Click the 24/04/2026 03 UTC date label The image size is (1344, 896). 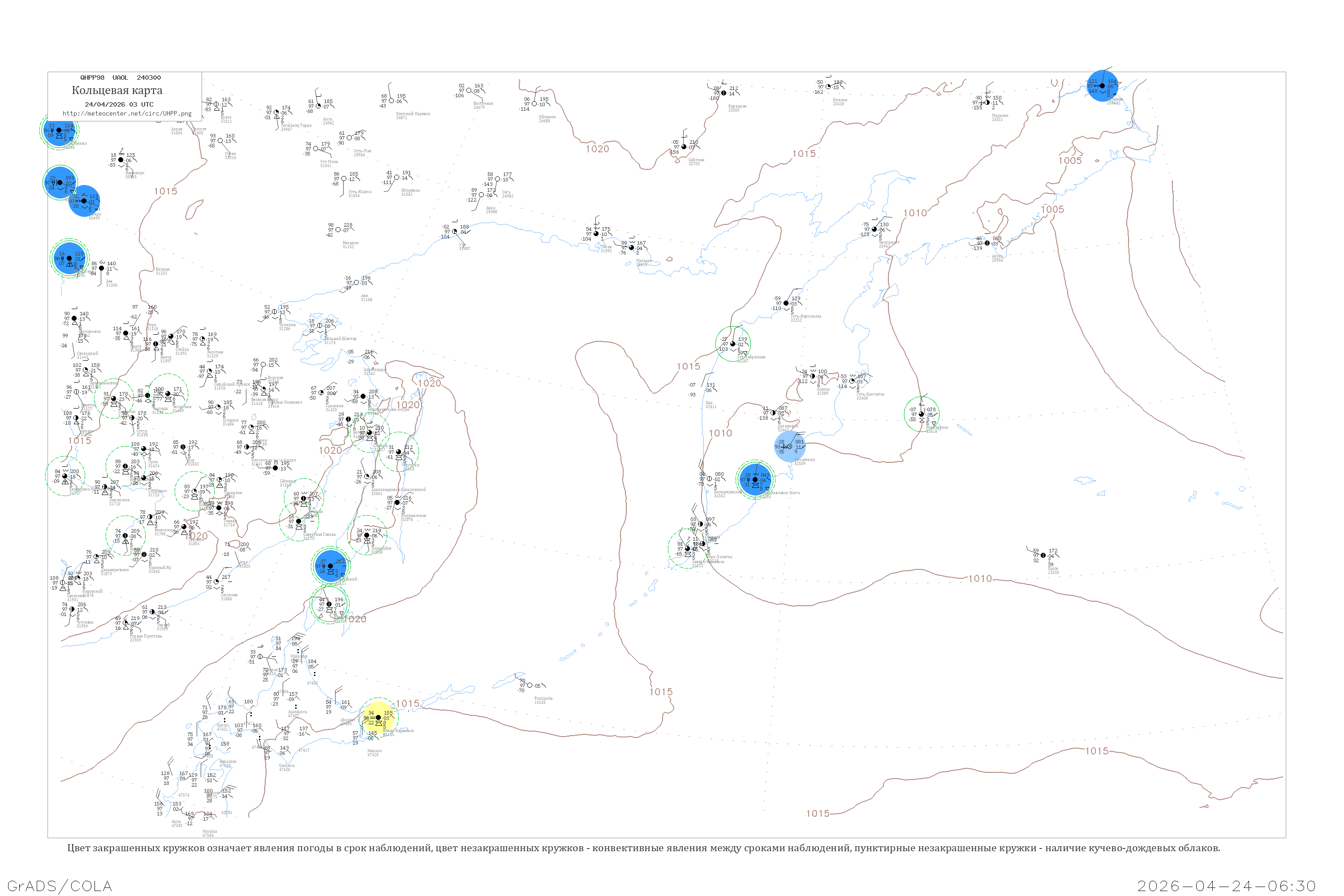119,104
